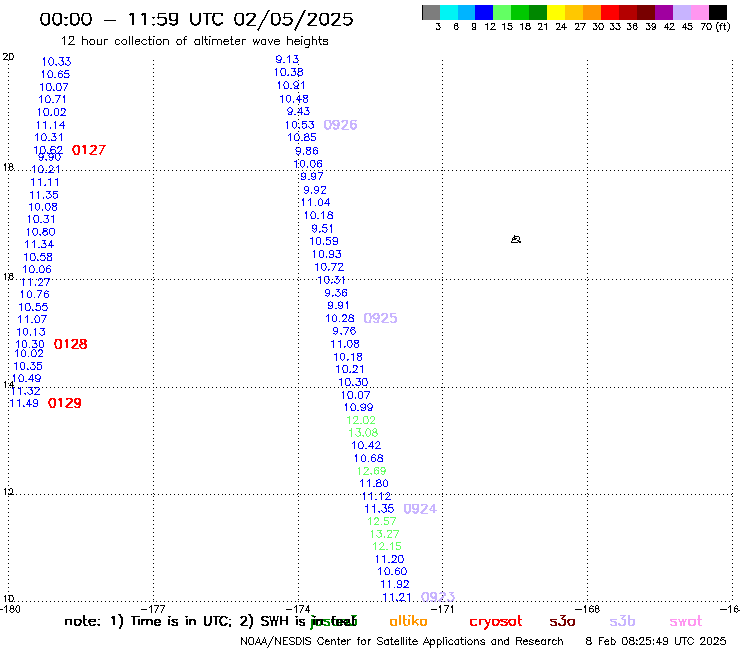This screenshot has height=650, width=740.
Task: Click wave height value 9.36
Action: (x=336, y=293)
